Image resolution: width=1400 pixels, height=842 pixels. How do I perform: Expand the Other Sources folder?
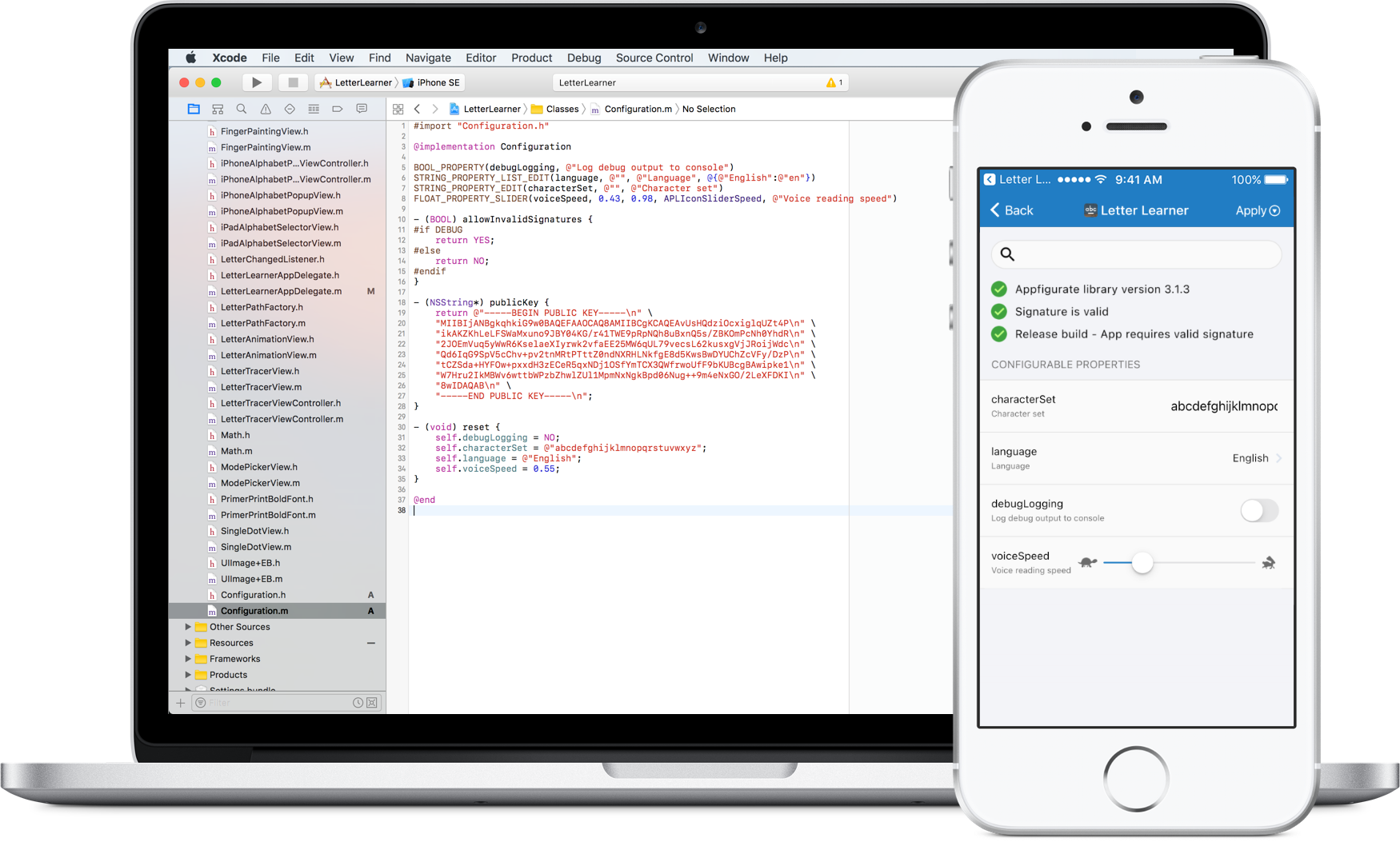point(189,627)
